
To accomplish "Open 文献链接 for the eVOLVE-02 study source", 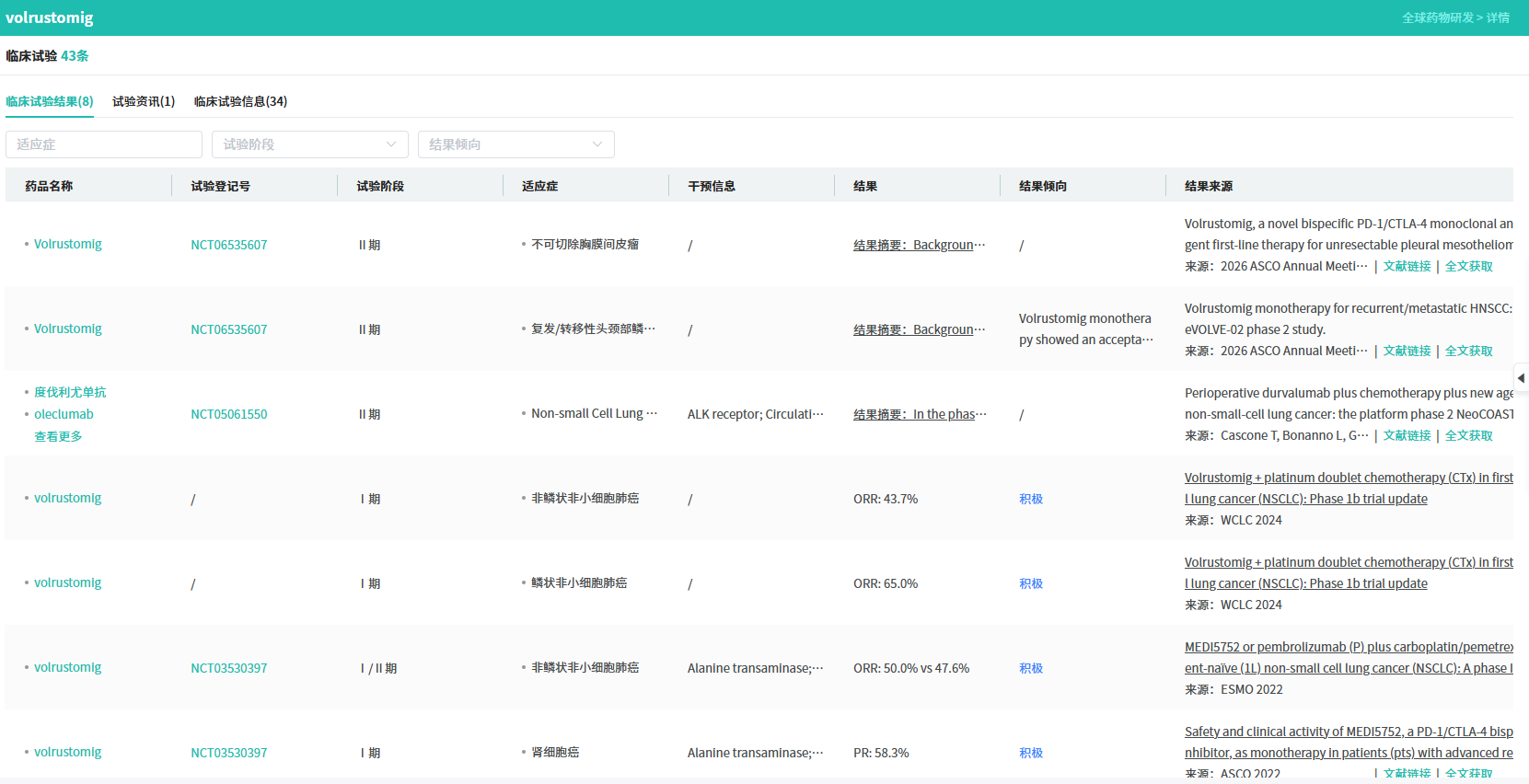I will [1407, 351].
